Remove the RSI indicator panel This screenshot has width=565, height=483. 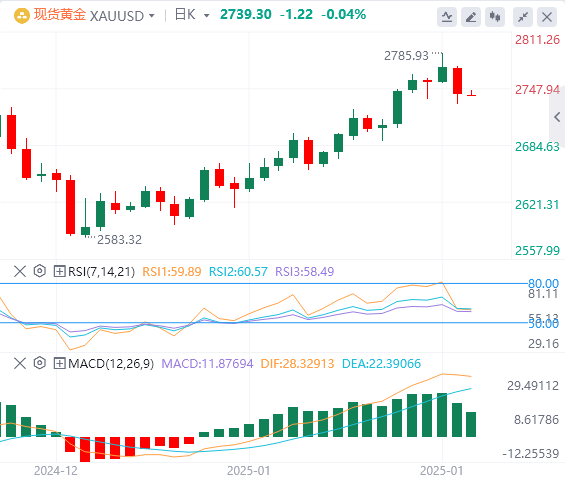20,271
